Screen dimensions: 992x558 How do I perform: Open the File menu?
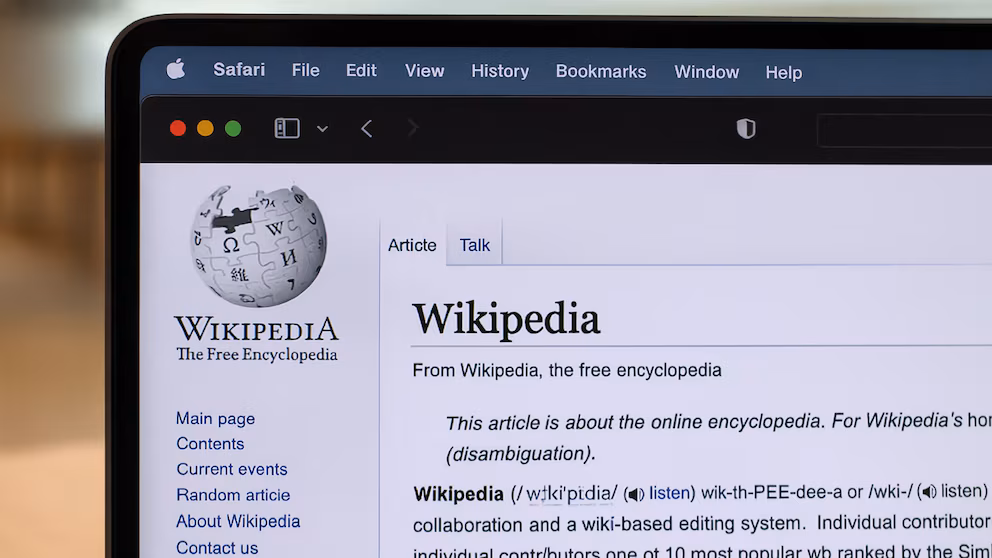(306, 70)
